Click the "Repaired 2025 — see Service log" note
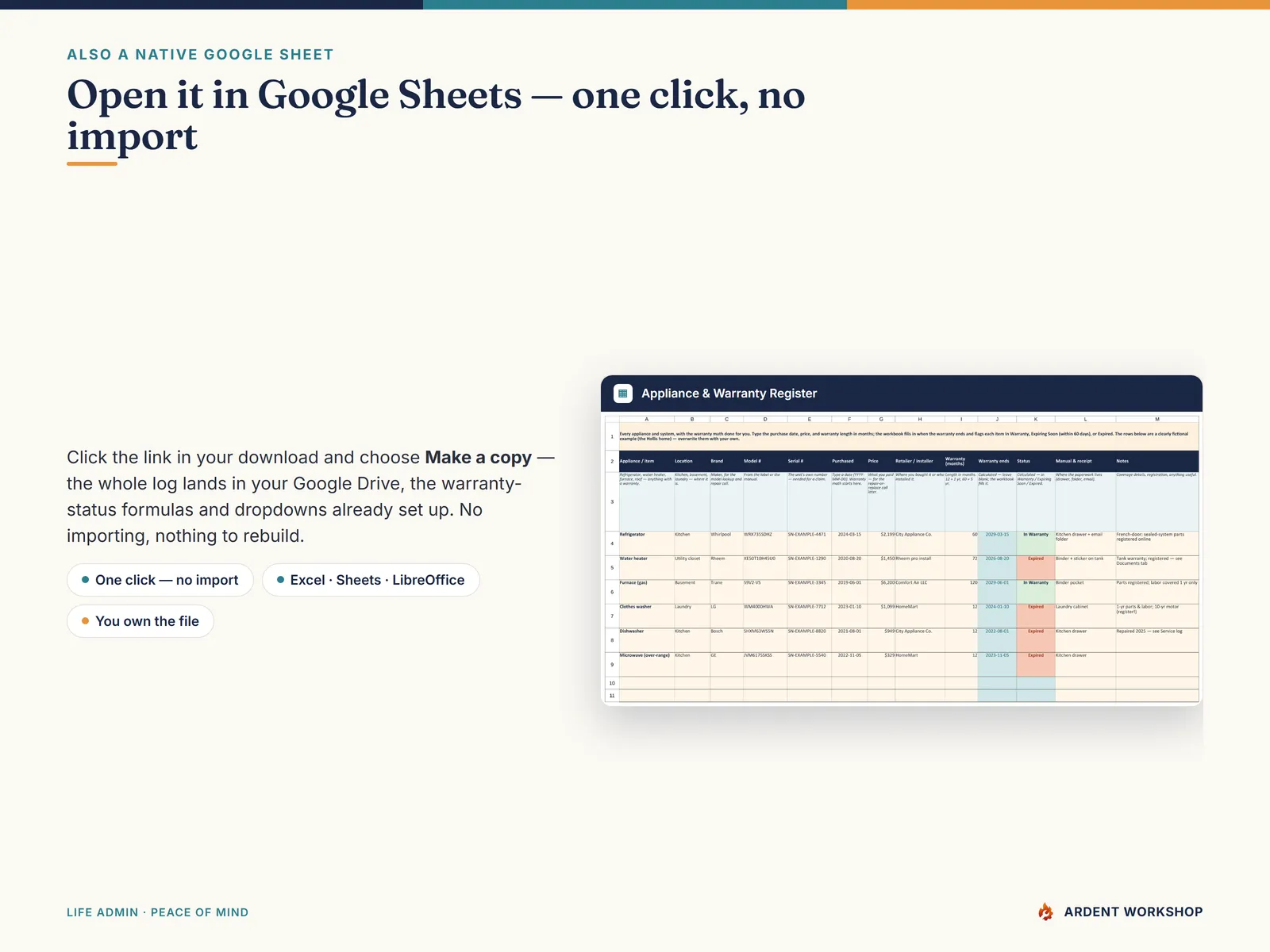Screen dimensions: 1270x952 pos(1157,640)
